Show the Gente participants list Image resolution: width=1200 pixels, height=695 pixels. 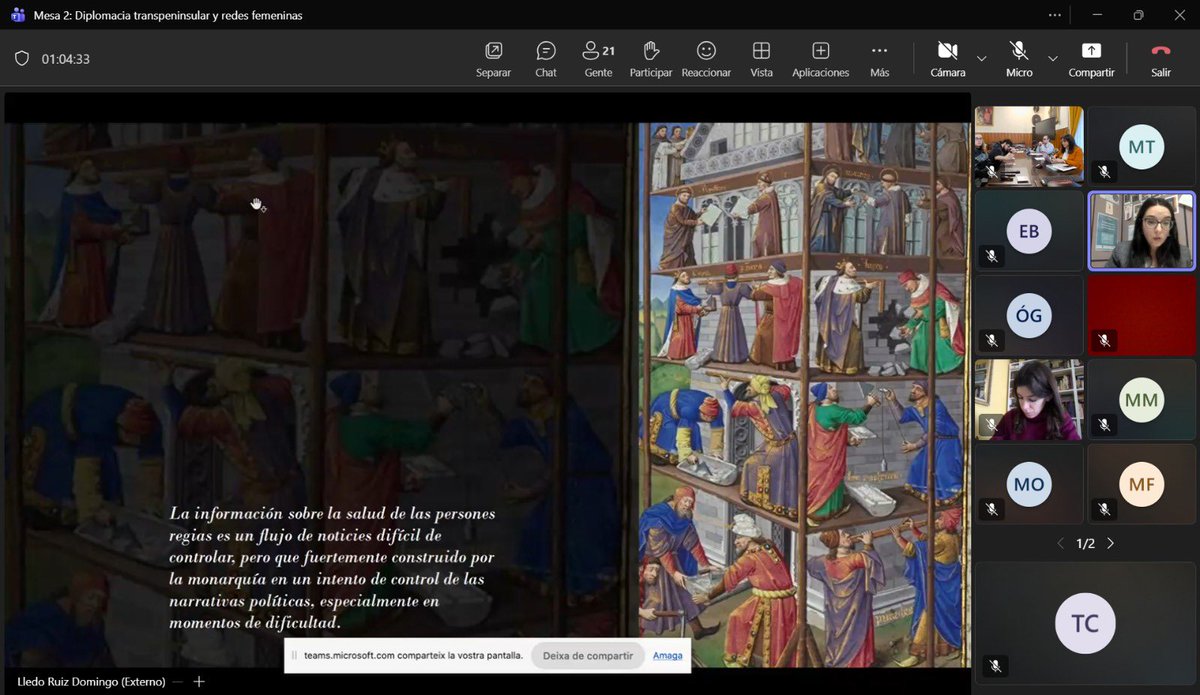pos(598,59)
